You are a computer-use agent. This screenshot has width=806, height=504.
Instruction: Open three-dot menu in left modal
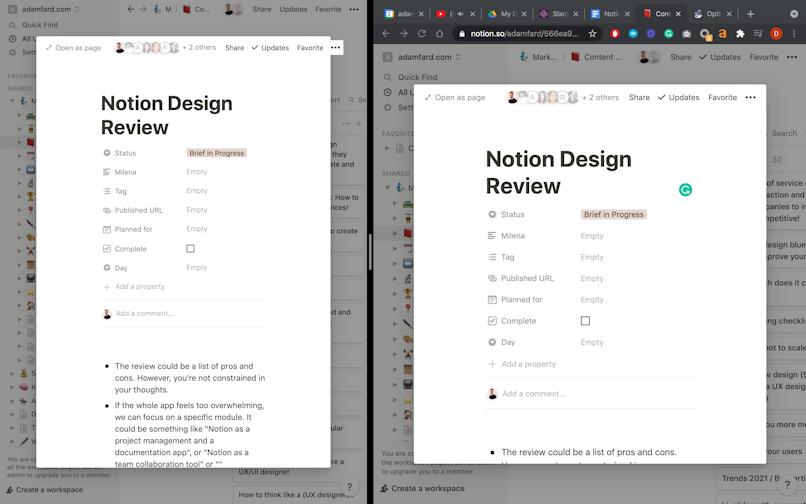click(x=336, y=48)
